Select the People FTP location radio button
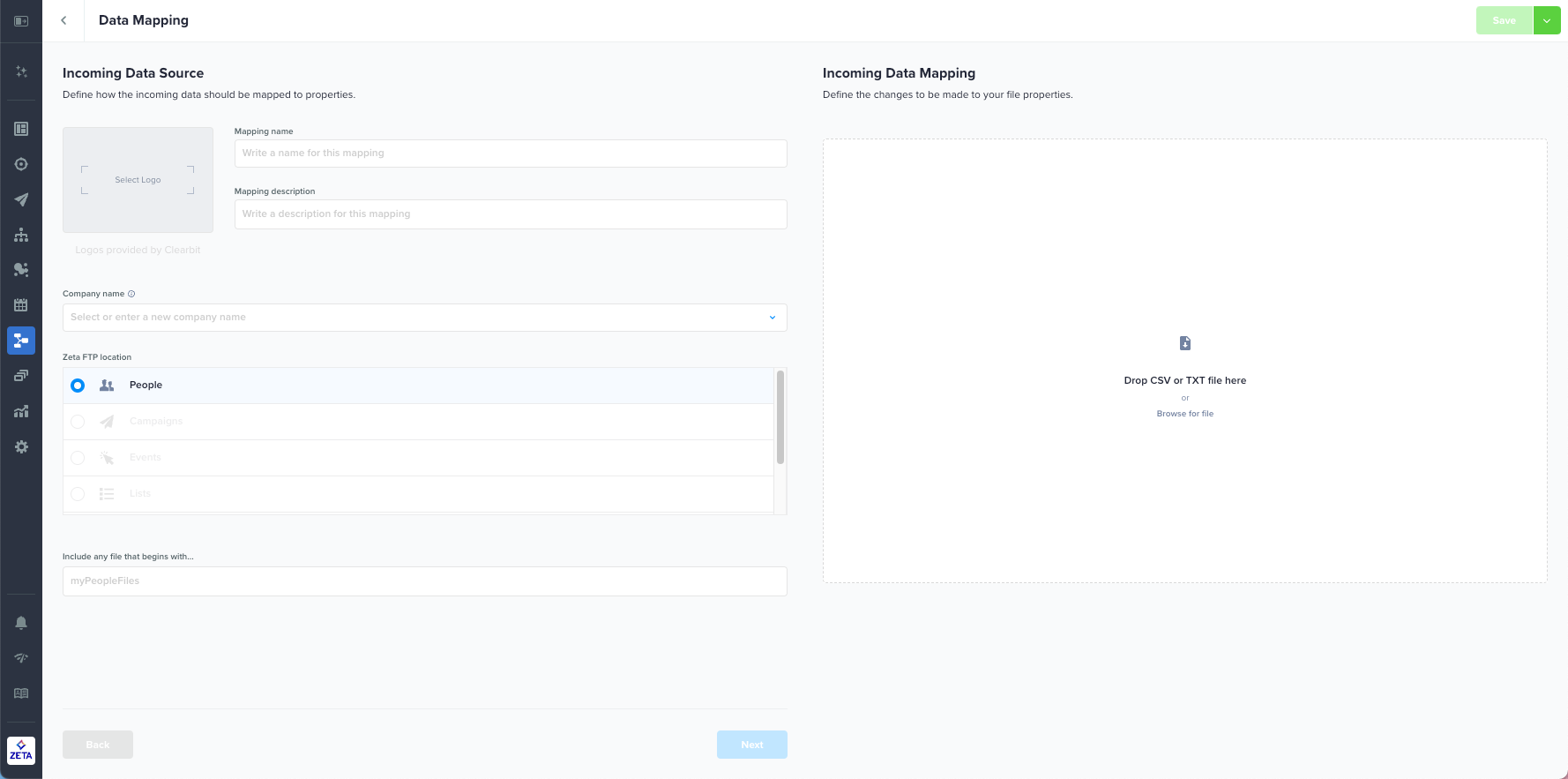This screenshot has height=779, width=1568. (x=78, y=386)
